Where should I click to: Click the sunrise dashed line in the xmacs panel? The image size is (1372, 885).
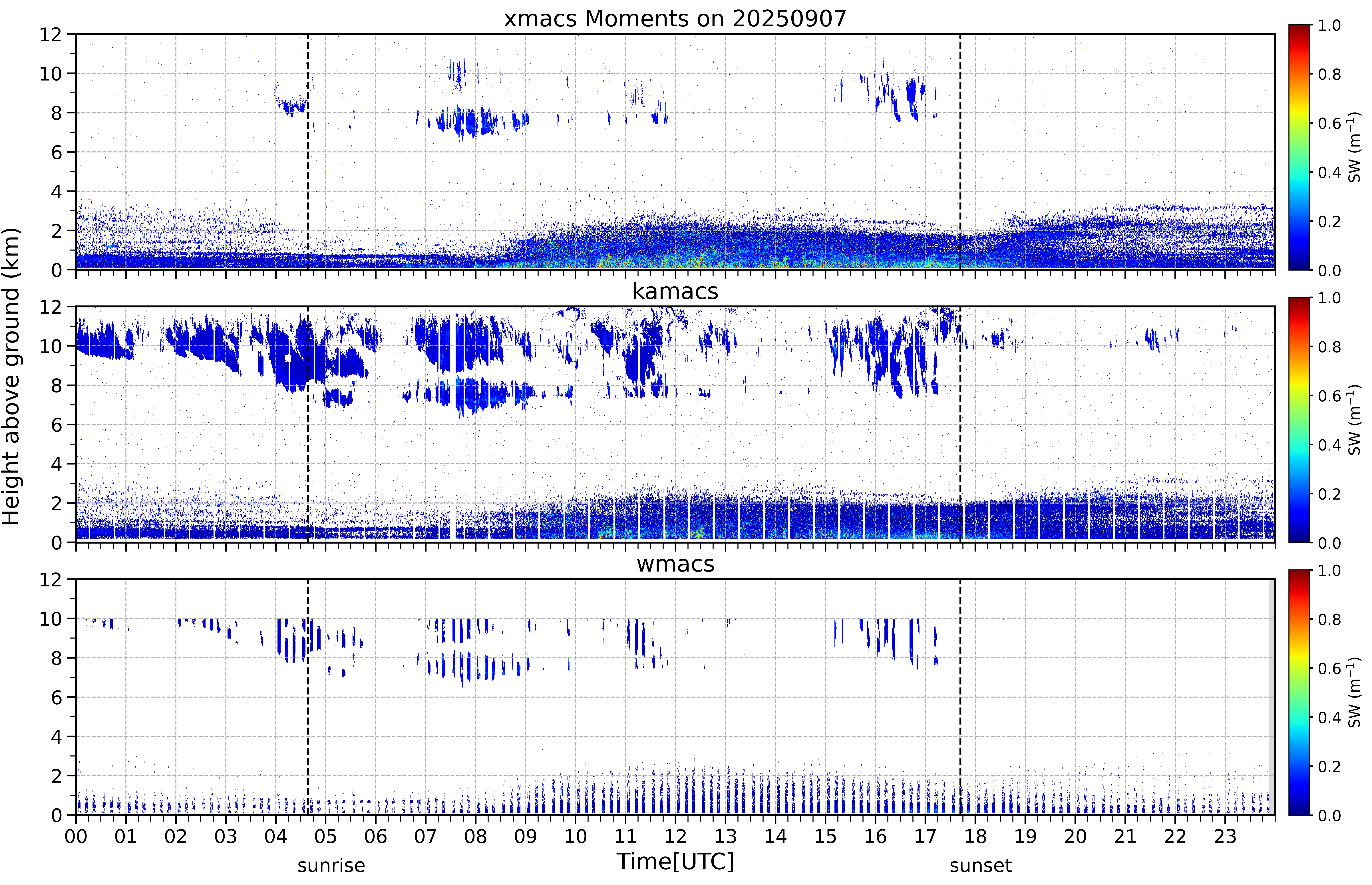[x=309, y=152]
